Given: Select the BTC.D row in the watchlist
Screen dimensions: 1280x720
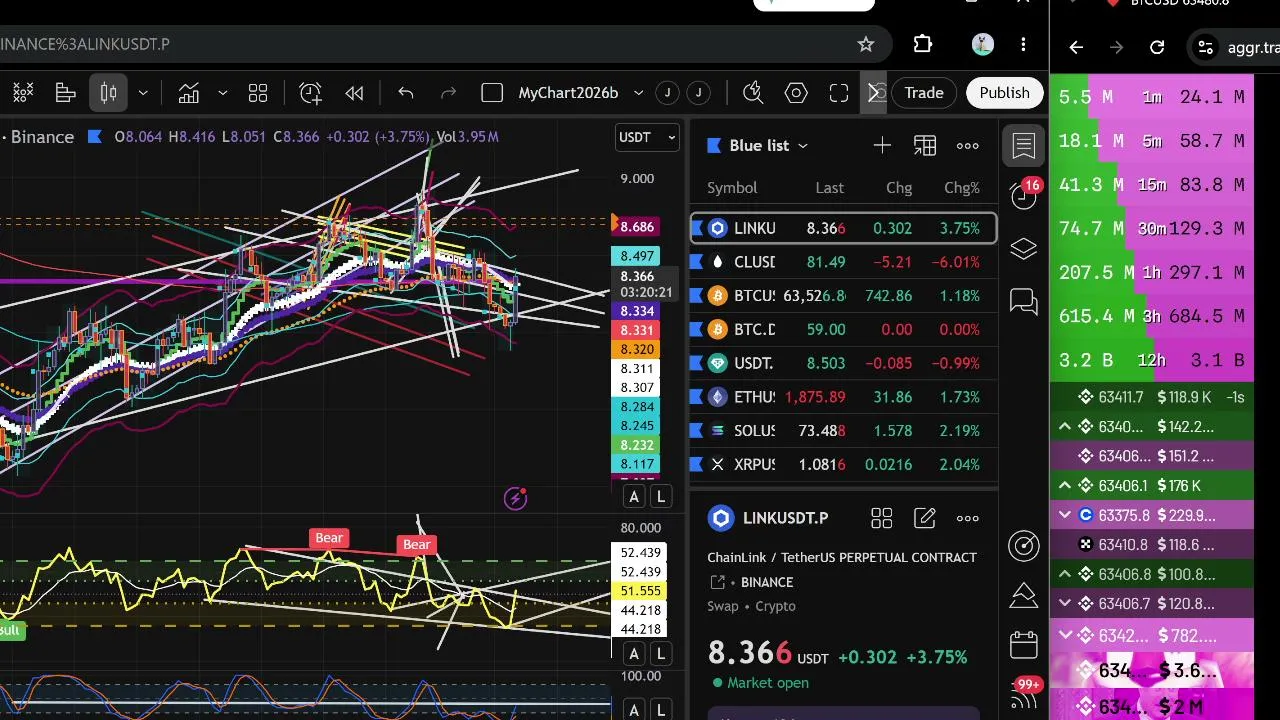Looking at the screenshot, I should [844, 329].
